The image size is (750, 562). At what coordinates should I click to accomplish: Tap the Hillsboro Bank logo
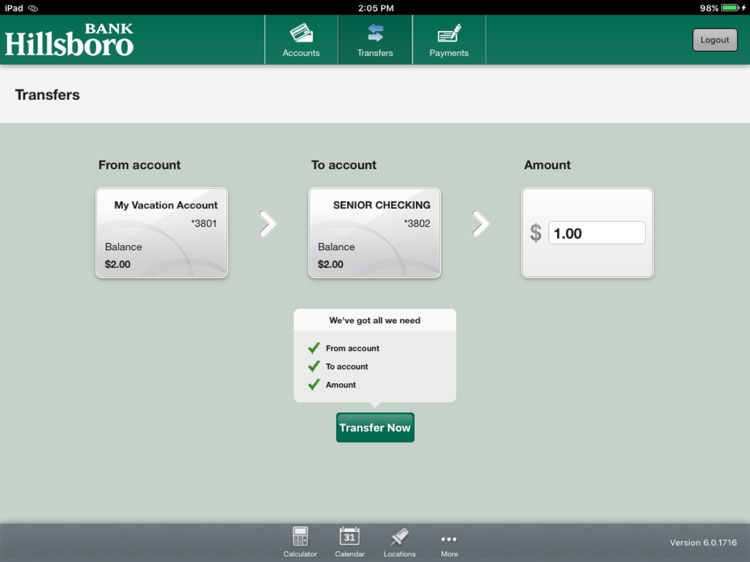(69, 40)
